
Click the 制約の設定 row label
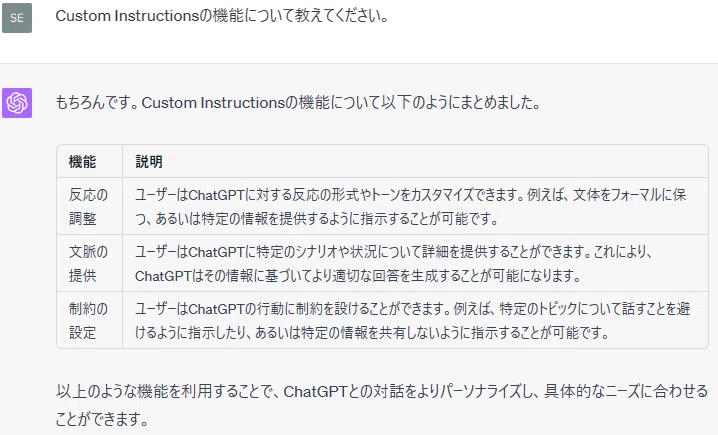click(x=88, y=321)
